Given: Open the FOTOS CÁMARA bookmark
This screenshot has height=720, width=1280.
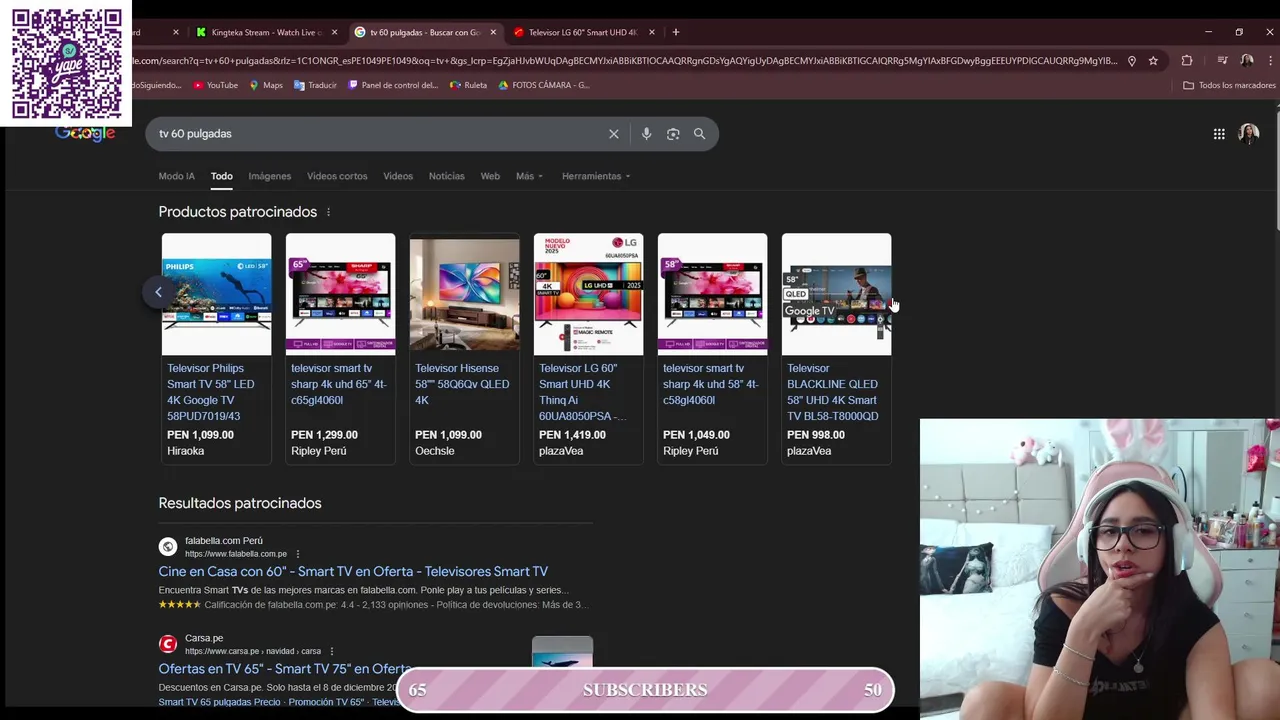Looking at the screenshot, I should pyautogui.click(x=544, y=85).
